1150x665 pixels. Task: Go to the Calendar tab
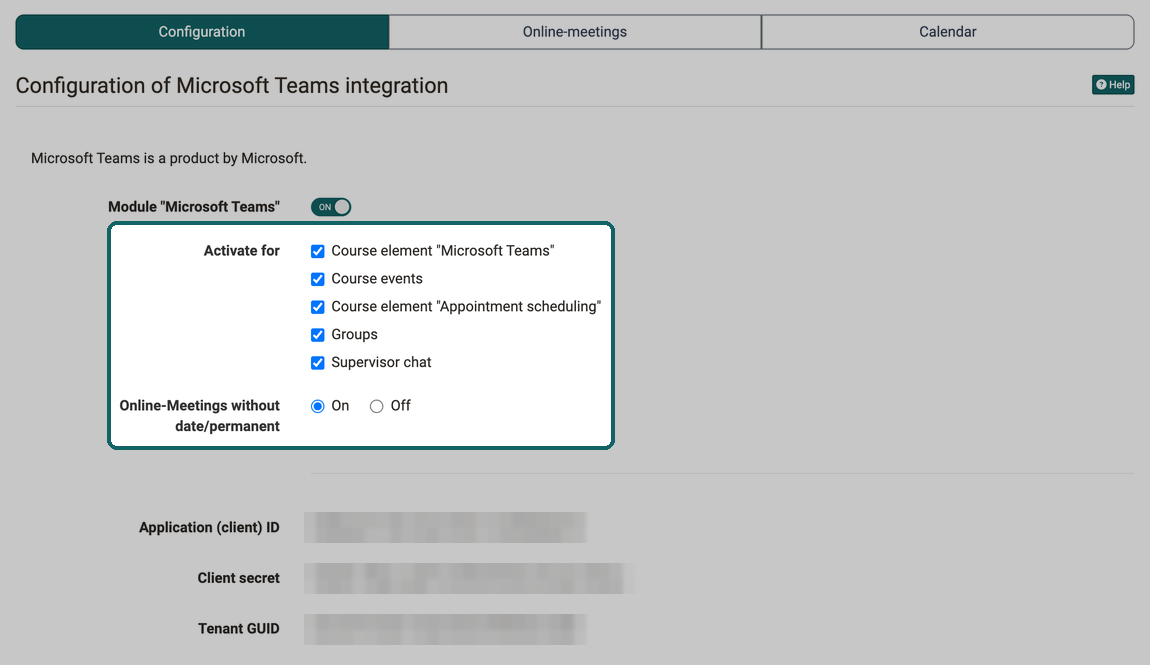tap(948, 32)
